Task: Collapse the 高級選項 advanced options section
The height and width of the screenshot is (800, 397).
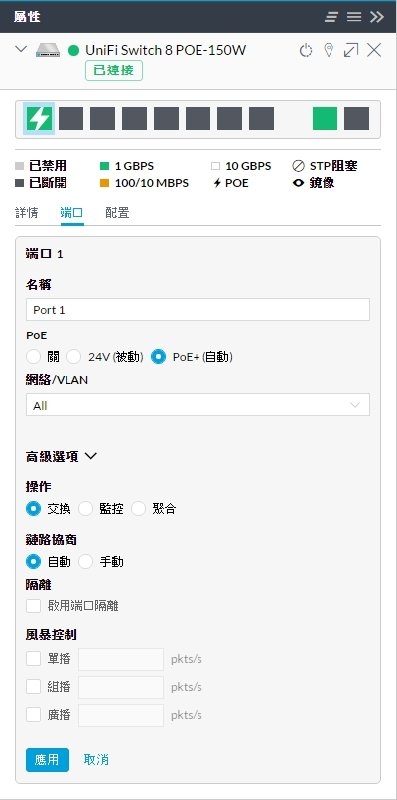Action: (61, 456)
